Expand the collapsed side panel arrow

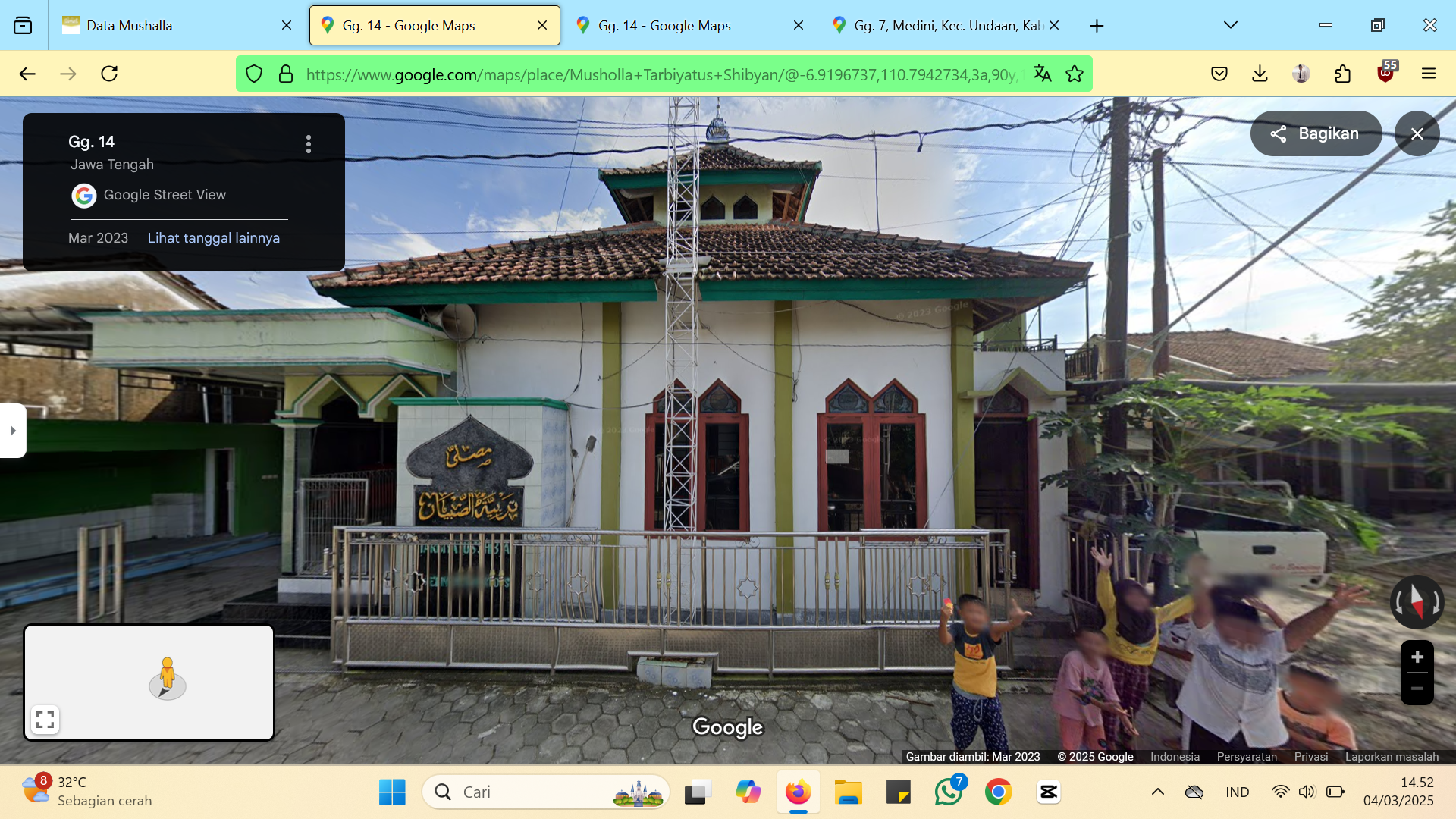click(x=13, y=431)
